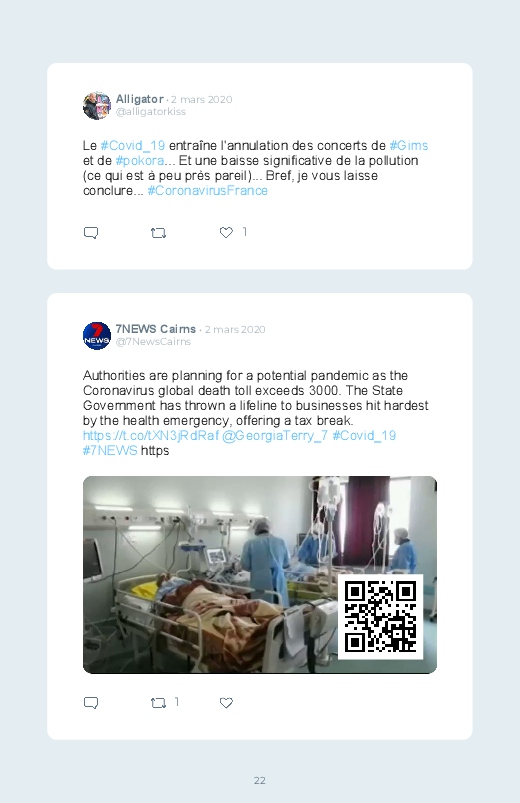Retweet the 7NEWS Cairns tweet

[x=158, y=703]
